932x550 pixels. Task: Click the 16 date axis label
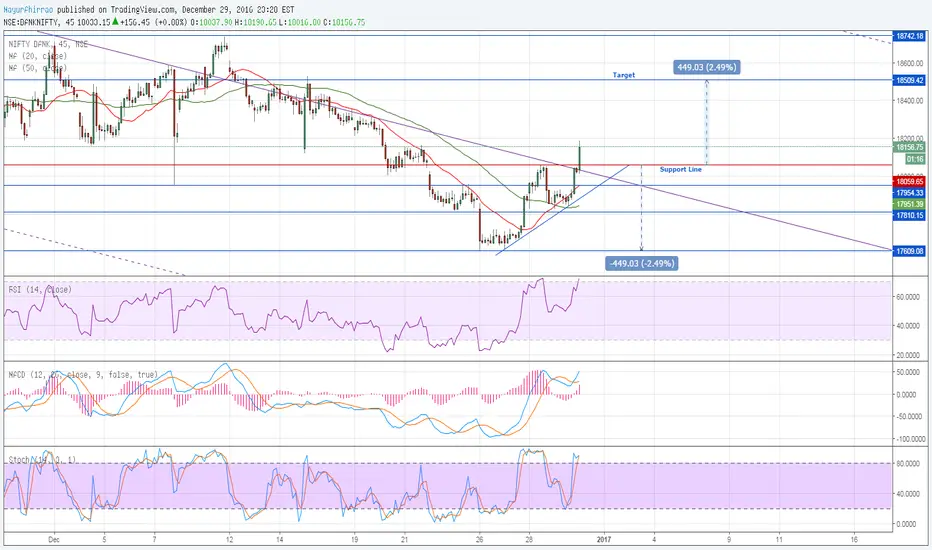coord(854,540)
